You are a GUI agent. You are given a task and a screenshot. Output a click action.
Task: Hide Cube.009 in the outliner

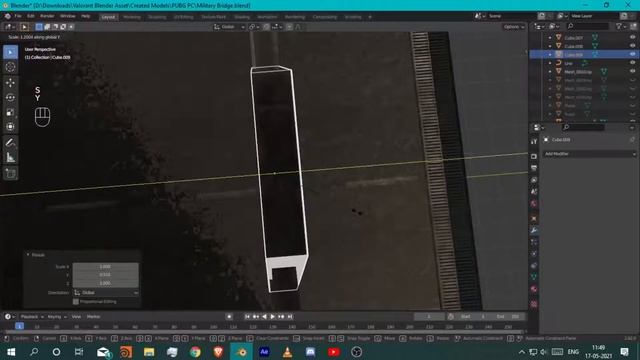[633, 54]
